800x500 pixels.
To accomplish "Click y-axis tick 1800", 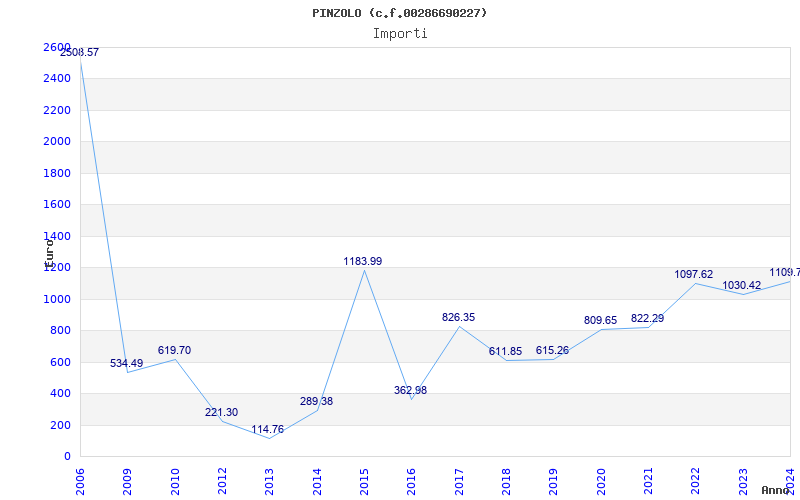I will coord(57,173).
